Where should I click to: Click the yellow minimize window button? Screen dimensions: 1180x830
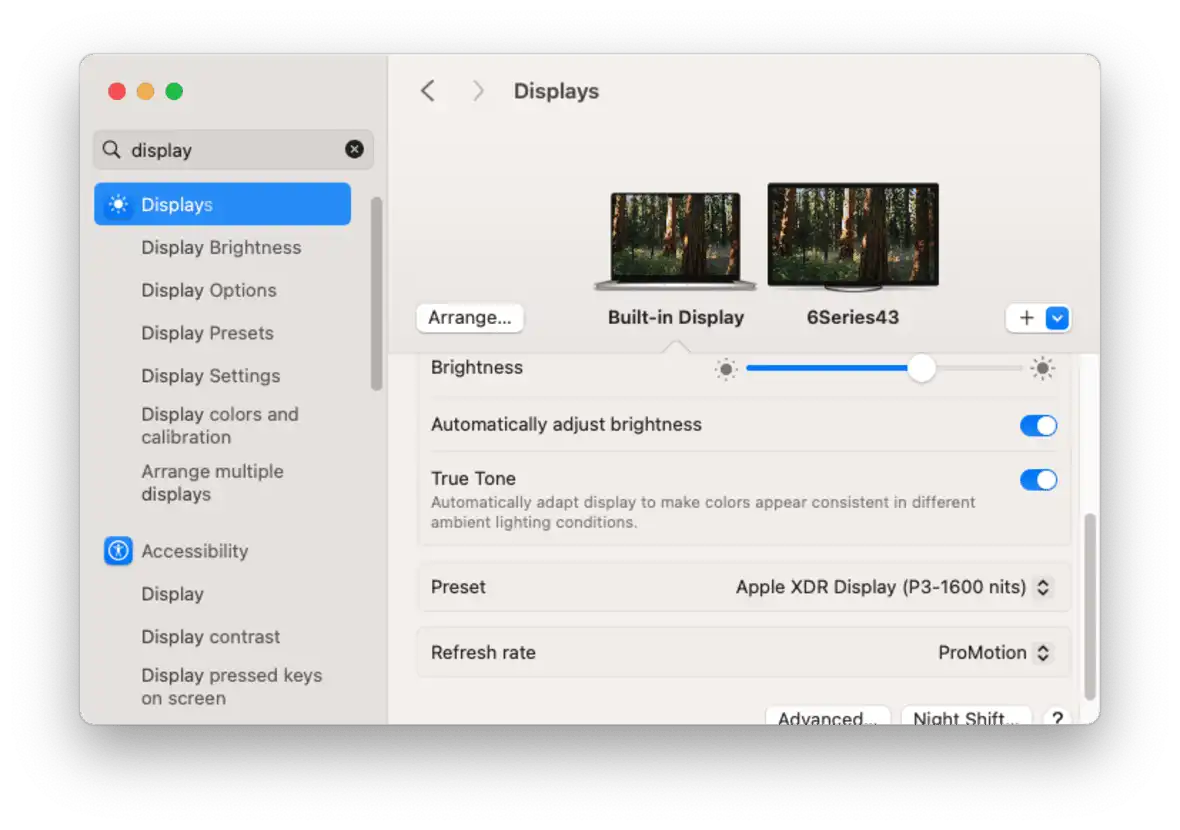145,91
